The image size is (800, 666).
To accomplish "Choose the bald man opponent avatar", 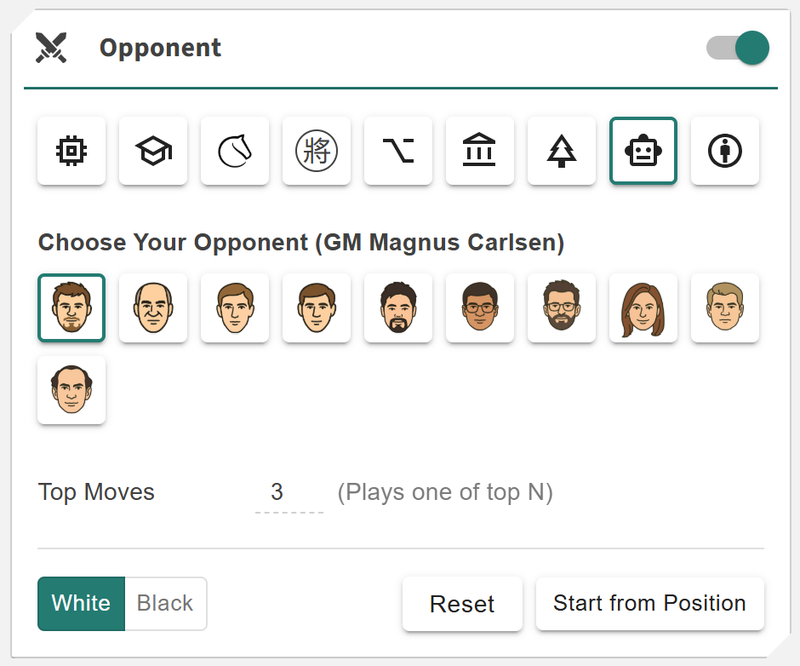I will click(153, 308).
